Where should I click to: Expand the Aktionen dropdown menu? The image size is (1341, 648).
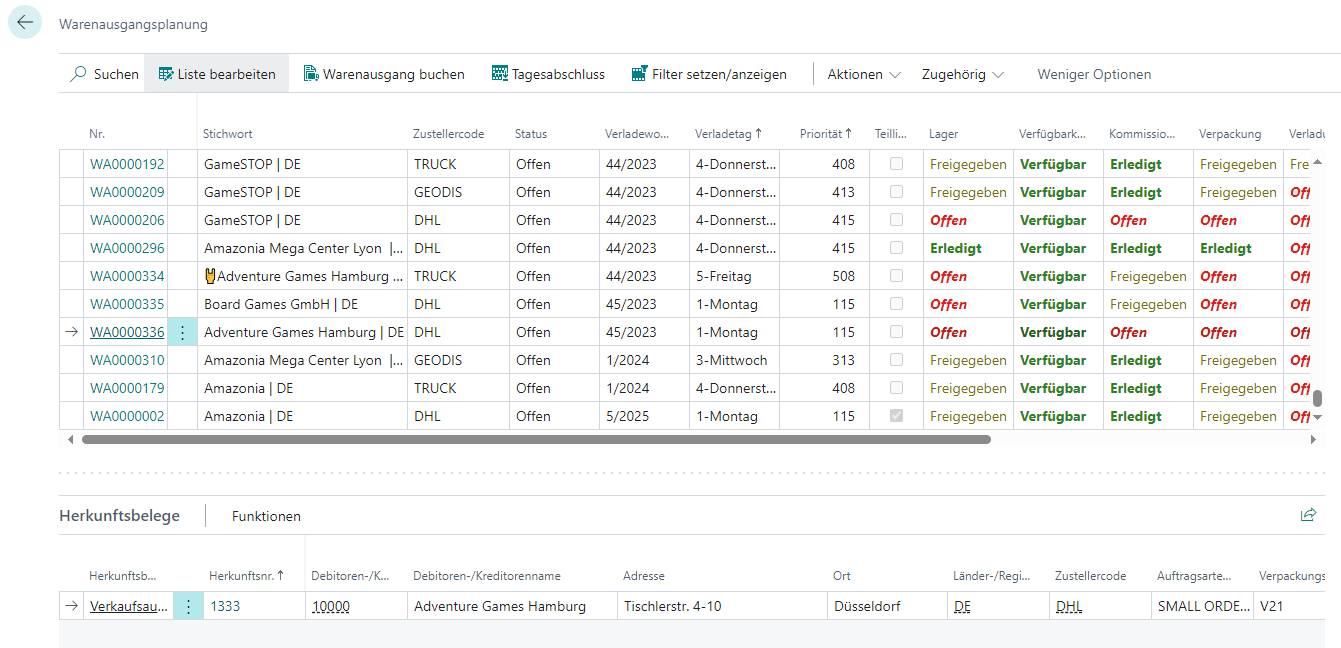[864, 74]
